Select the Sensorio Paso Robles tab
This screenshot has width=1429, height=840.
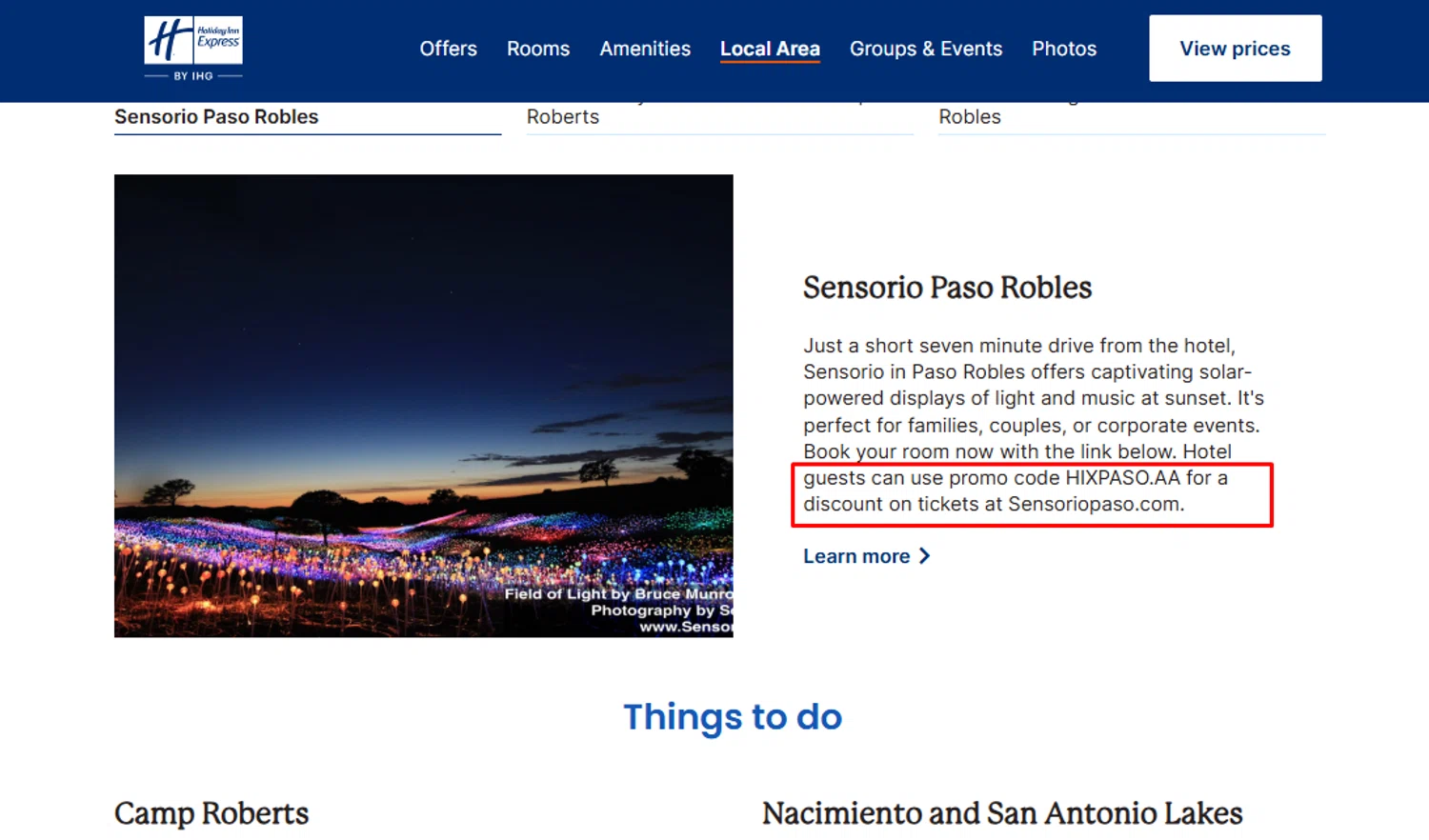tap(308, 118)
